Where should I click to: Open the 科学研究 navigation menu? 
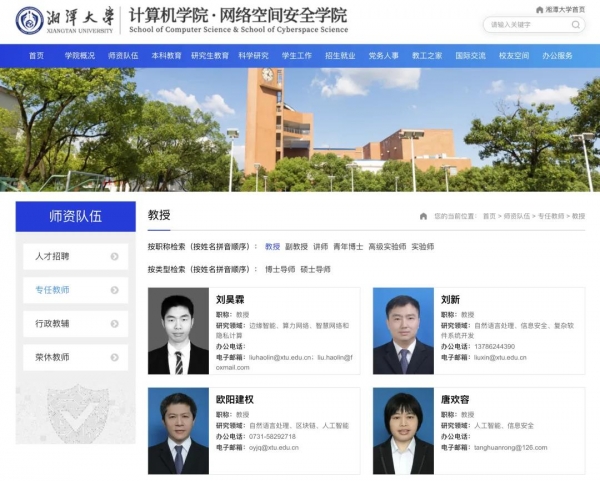253,56
